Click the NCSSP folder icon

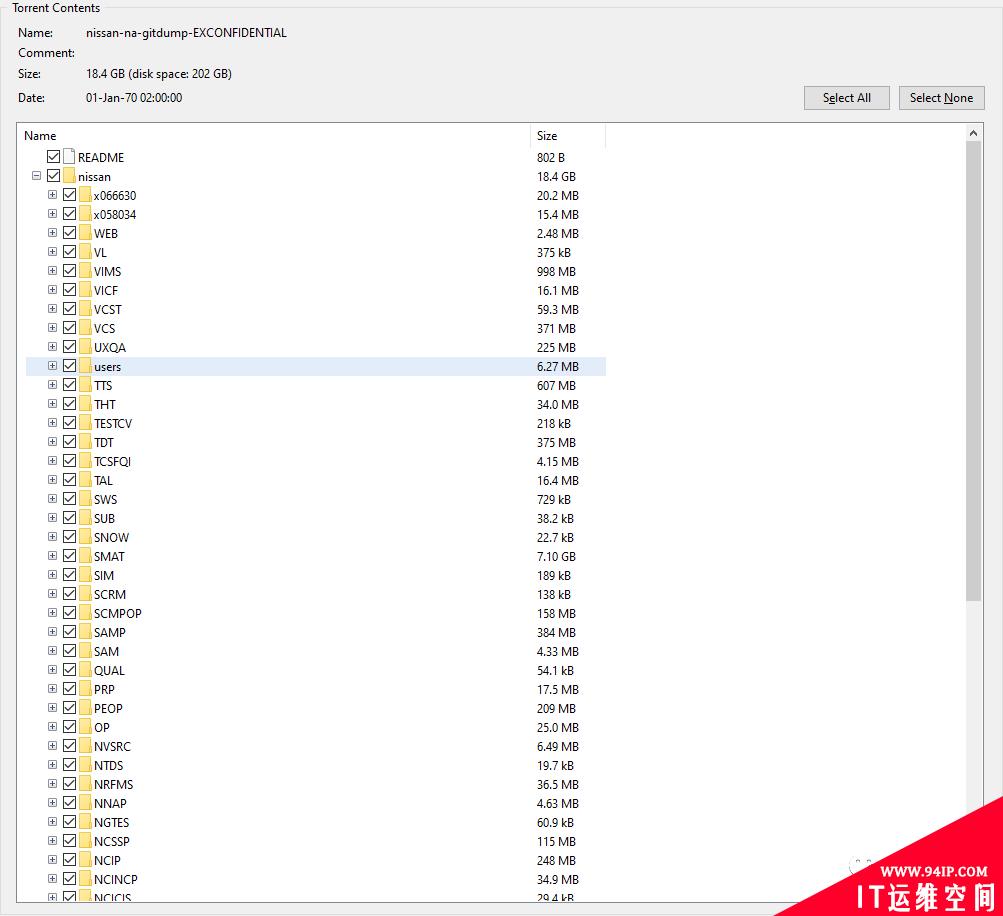(85, 841)
